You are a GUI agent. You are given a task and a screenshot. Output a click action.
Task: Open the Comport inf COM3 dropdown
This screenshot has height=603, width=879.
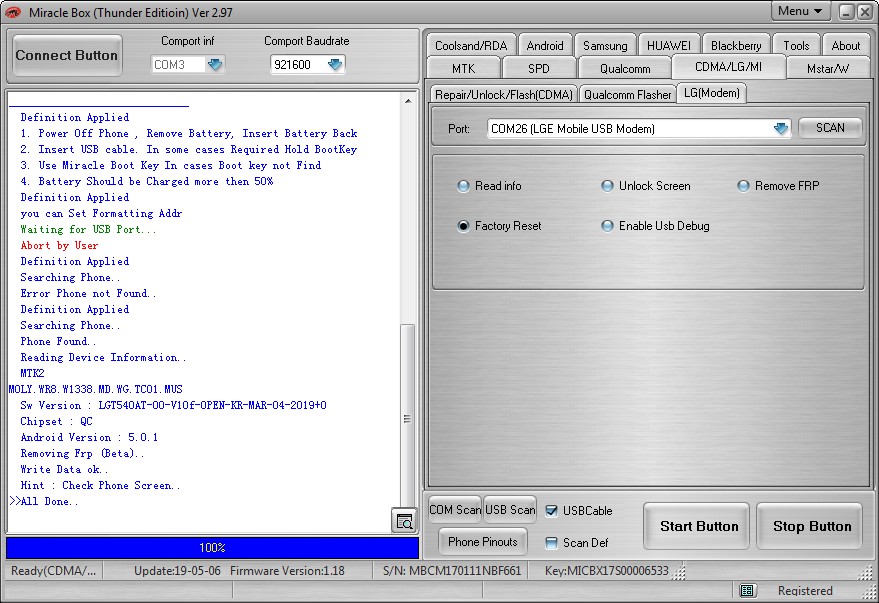pos(215,64)
